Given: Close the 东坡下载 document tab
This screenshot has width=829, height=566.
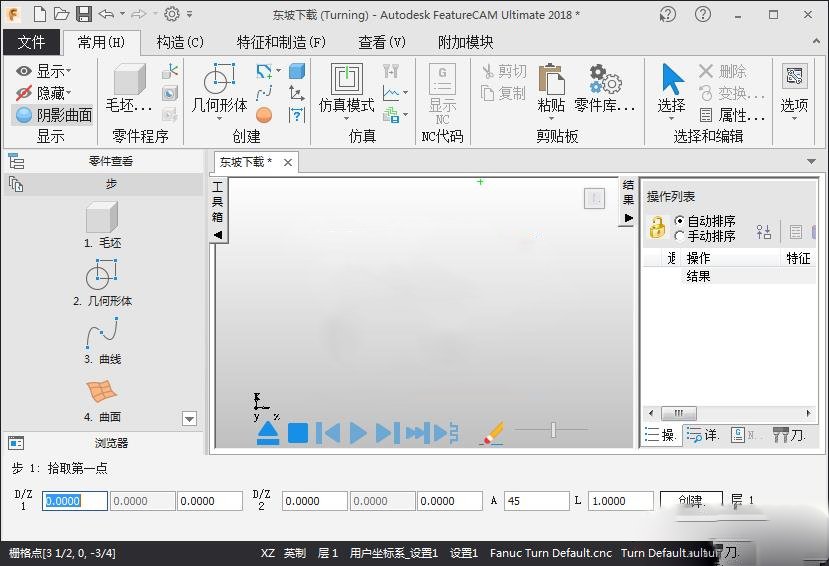Looking at the screenshot, I should click(x=288, y=162).
